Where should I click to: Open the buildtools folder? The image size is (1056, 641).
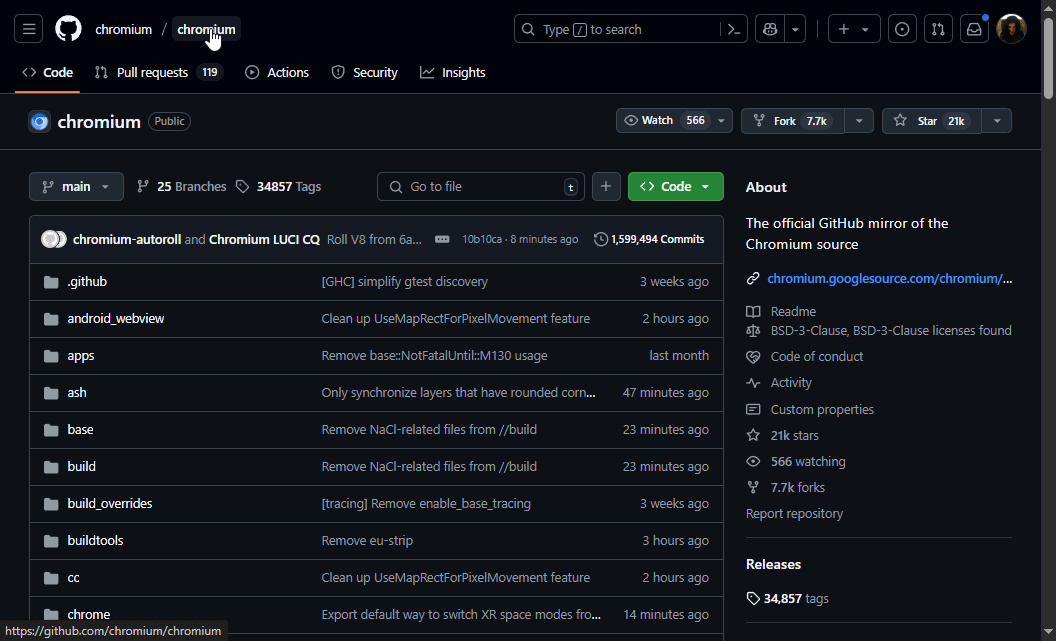pyautogui.click(x=95, y=541)
